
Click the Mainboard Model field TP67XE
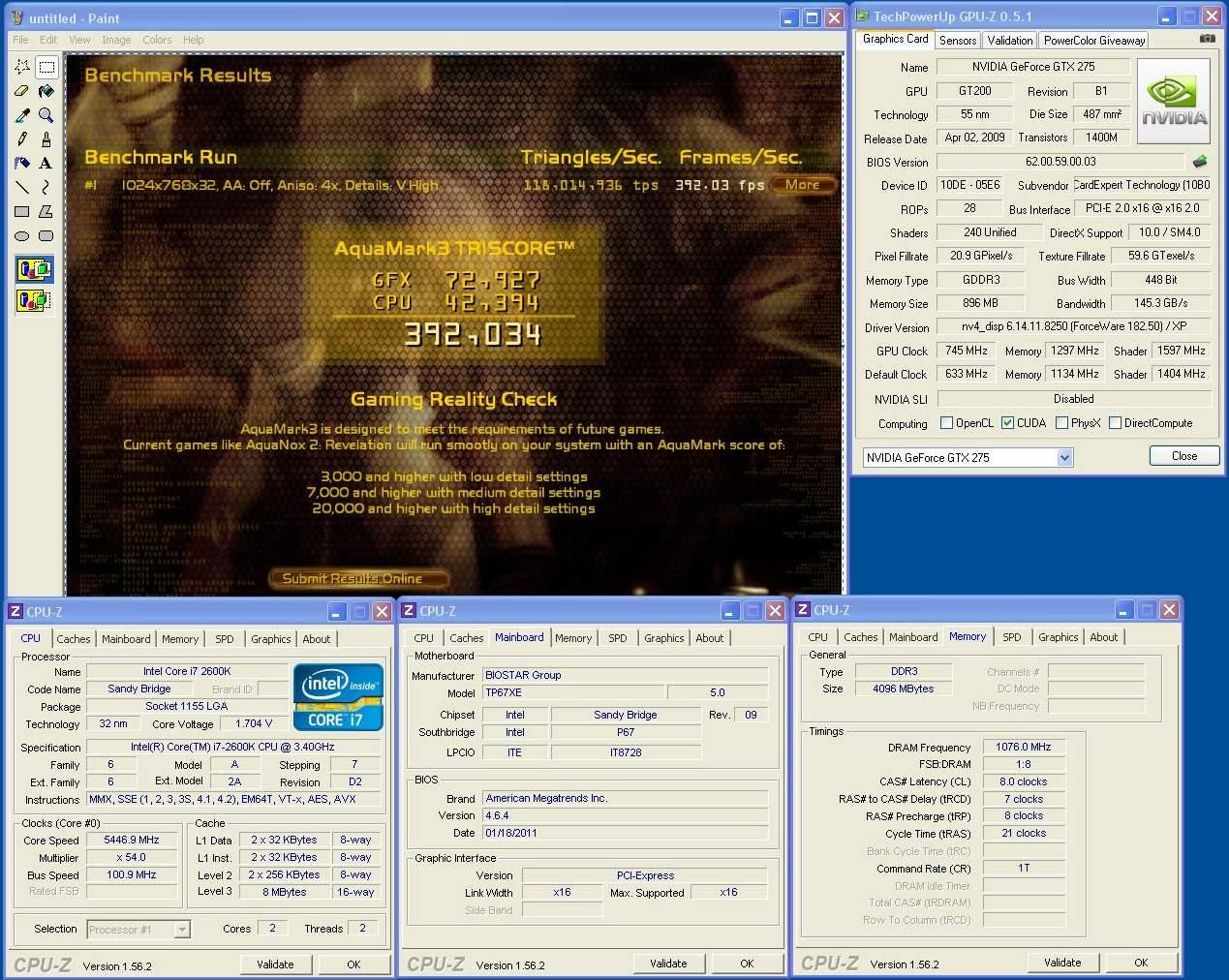coord(573,693)
